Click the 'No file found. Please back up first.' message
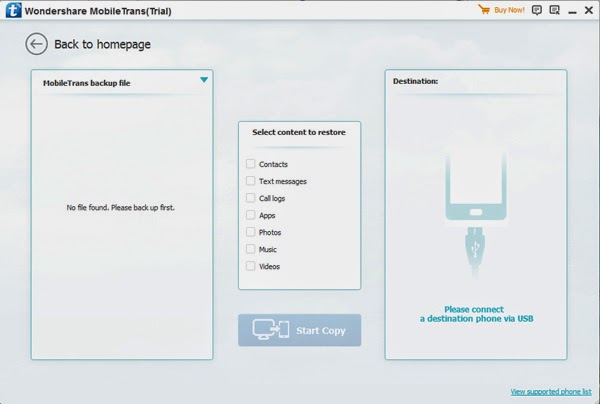The height and width of the screenshot is (404, 600). [121, 207]
